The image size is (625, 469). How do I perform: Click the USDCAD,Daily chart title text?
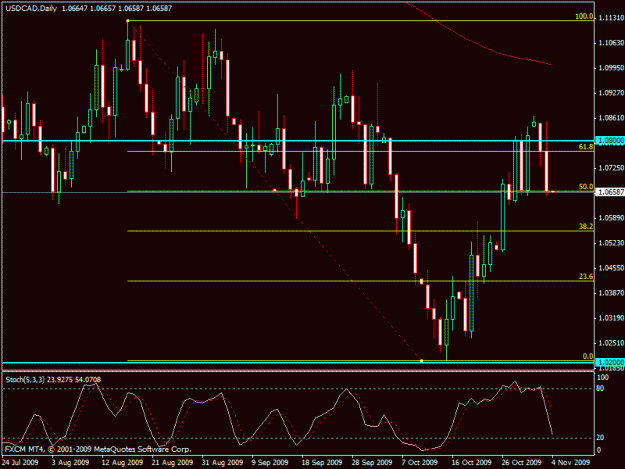tap(31, 8)
